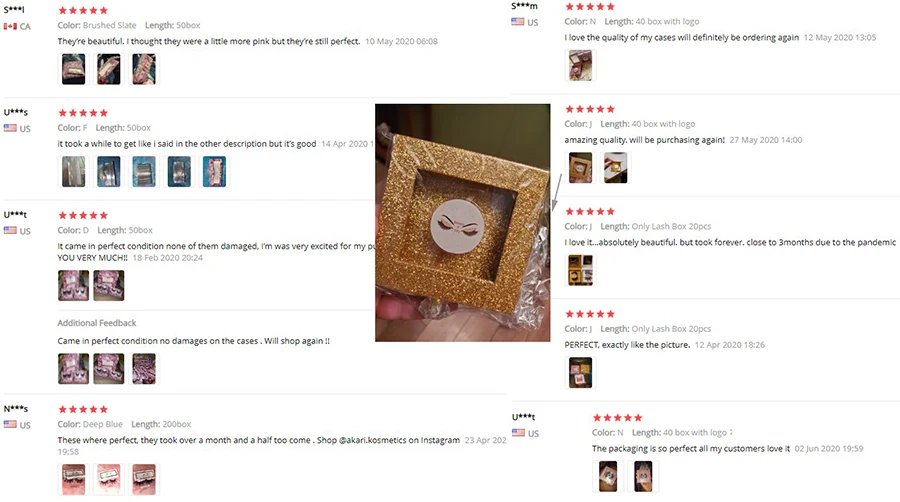Open photo in 'PERFECT, exactly like the picture' review
The image size is (900, 502).
tap(580, 372)
